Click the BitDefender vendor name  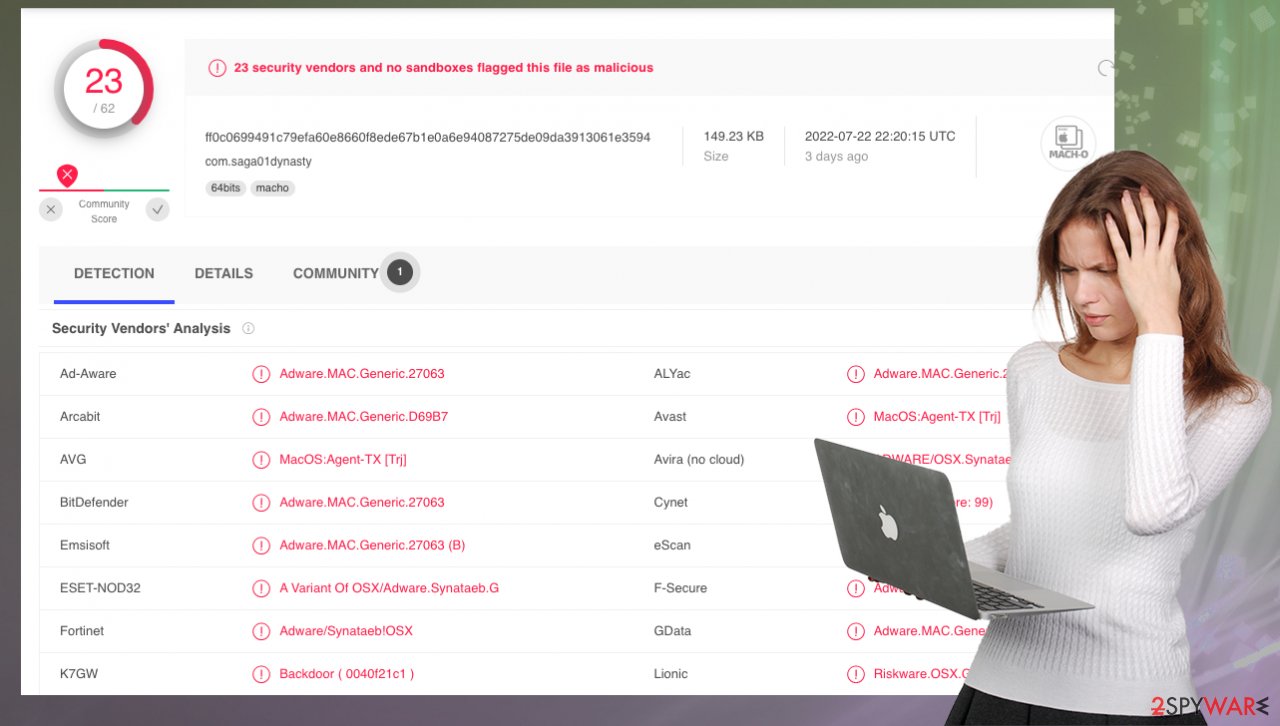pyautogui.click(x=94, y=502)
